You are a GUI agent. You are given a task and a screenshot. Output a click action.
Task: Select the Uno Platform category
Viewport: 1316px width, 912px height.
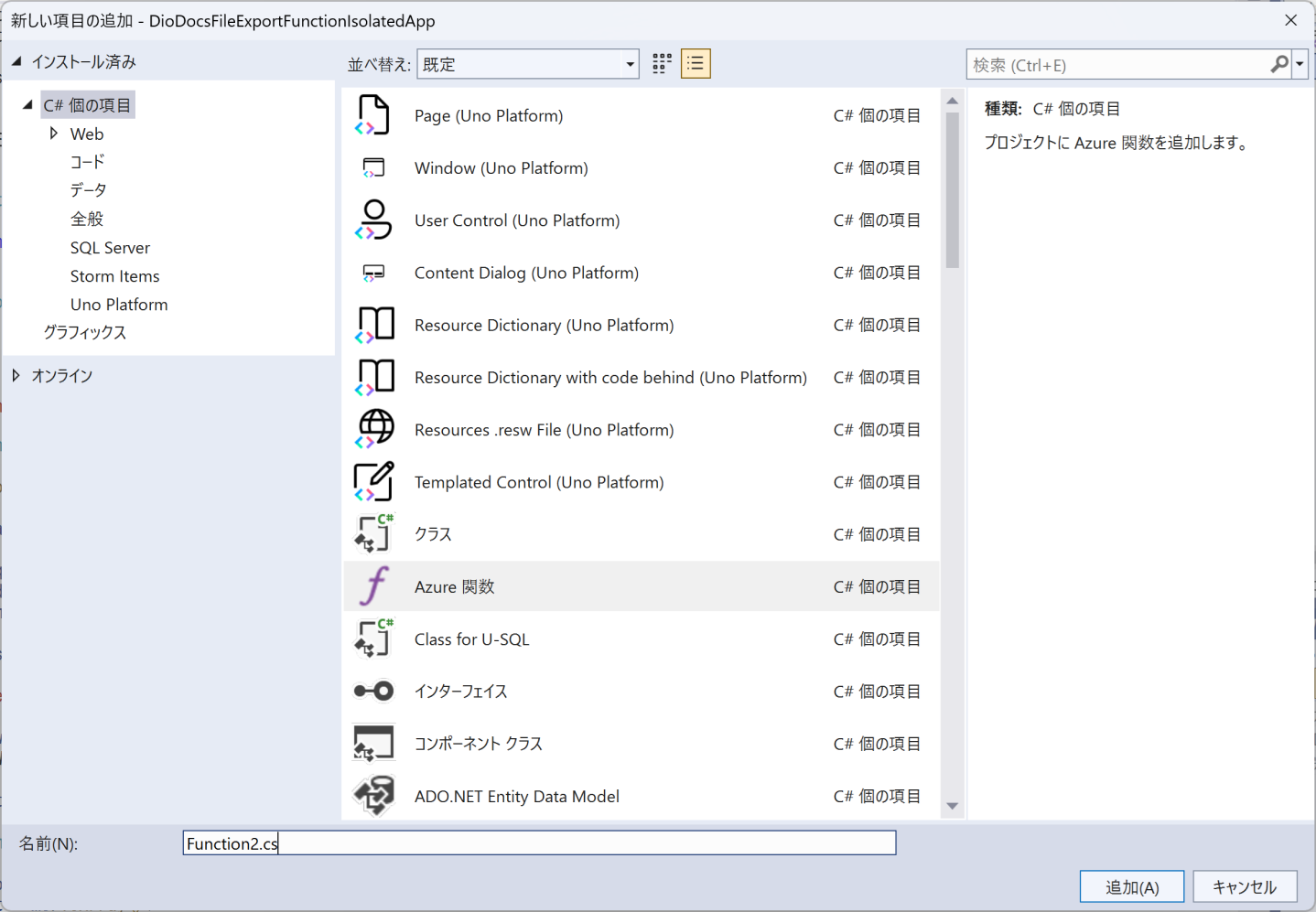point(119,304)
